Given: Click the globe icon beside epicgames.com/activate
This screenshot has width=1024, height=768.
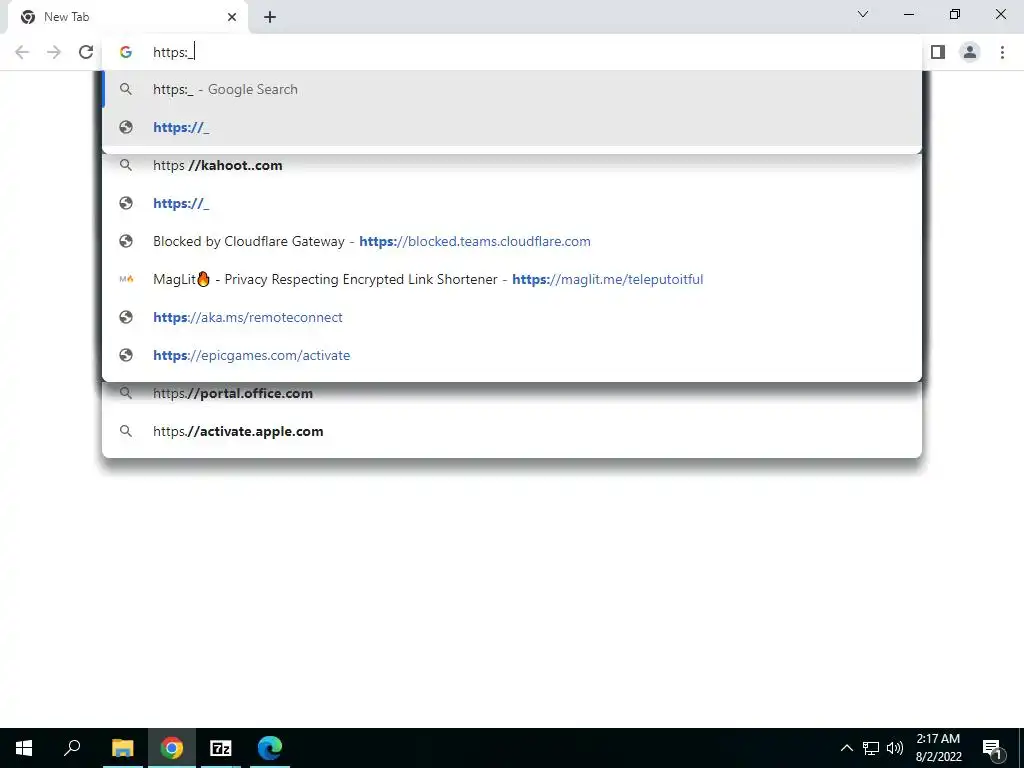Looking at the screenshot, I should (x=126, y=355).
